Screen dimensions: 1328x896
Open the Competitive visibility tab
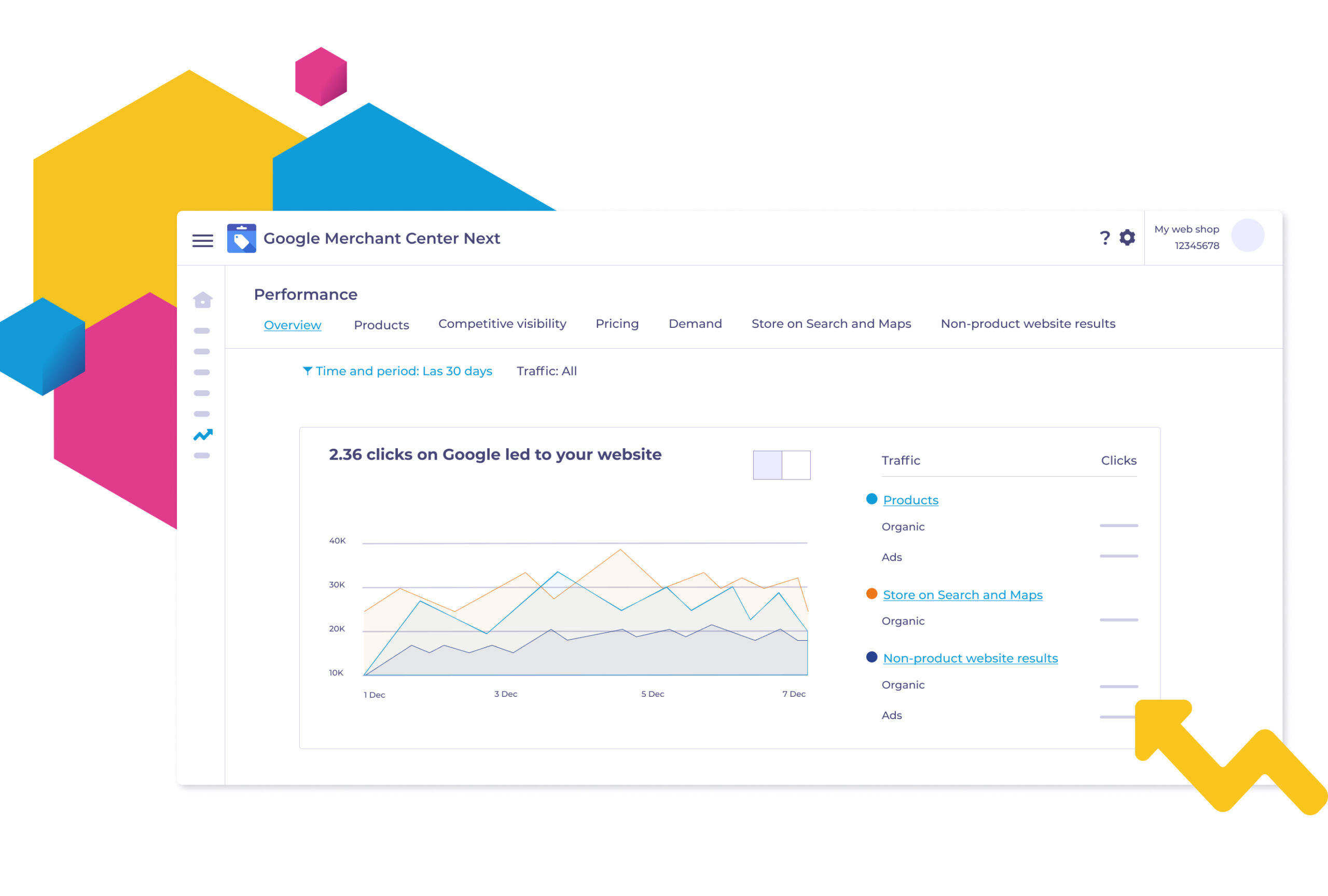(x=502, y=324)
